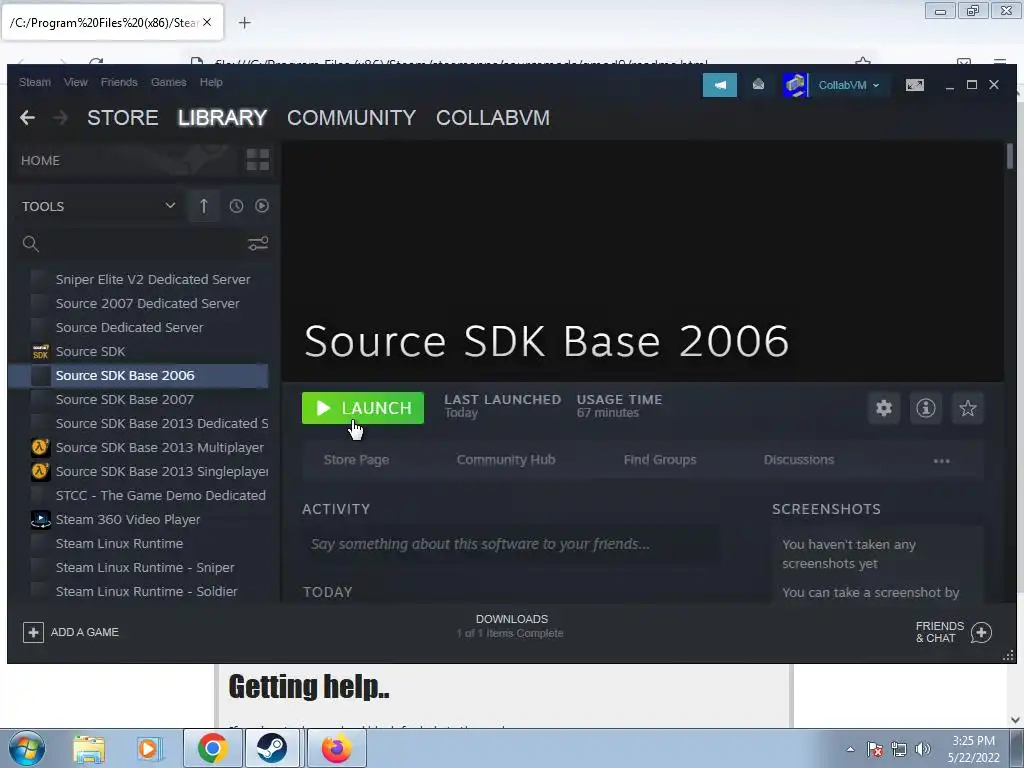Screen dimensions: 1024x768
Task: Click the Source SDK icon in the list
Action: click(40, 351)
